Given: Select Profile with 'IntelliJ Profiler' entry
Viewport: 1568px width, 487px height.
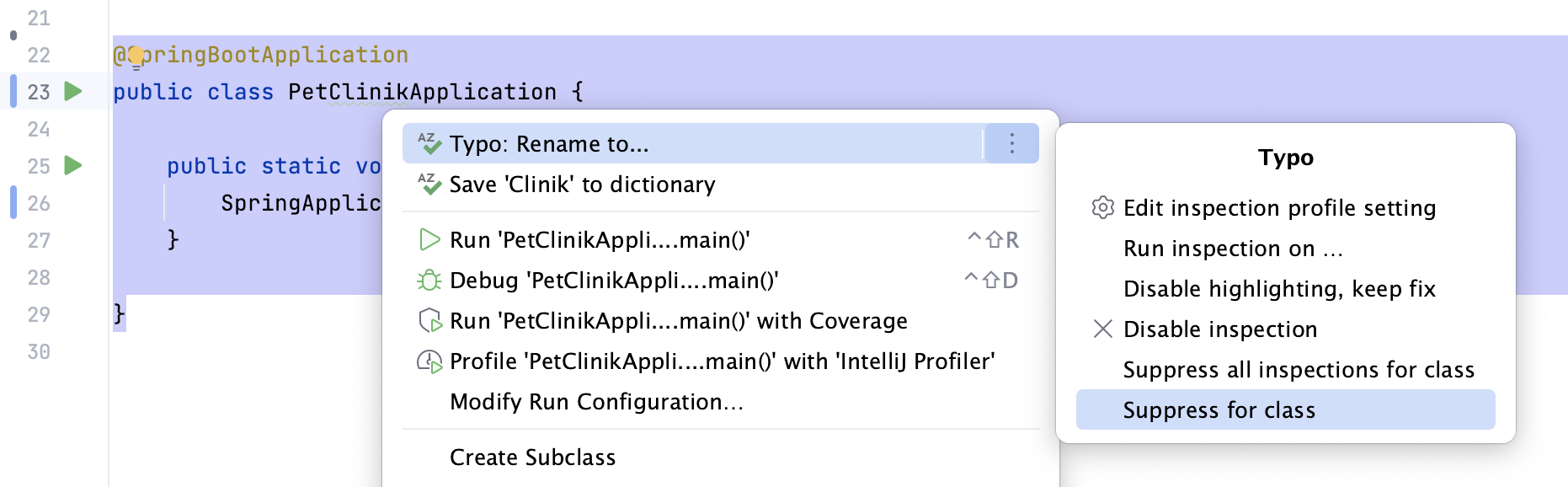Looking at the screenshot, I should (720, 361).
